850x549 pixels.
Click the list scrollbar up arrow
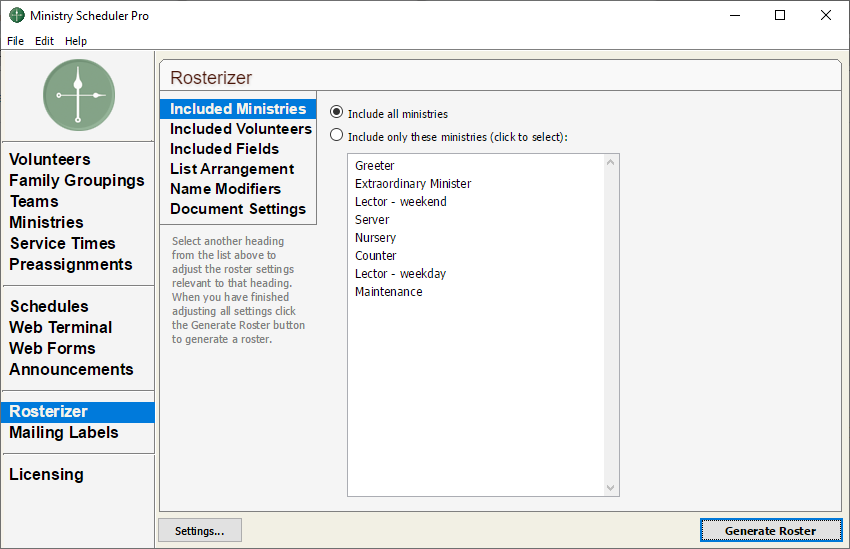[x=610, y=162]
